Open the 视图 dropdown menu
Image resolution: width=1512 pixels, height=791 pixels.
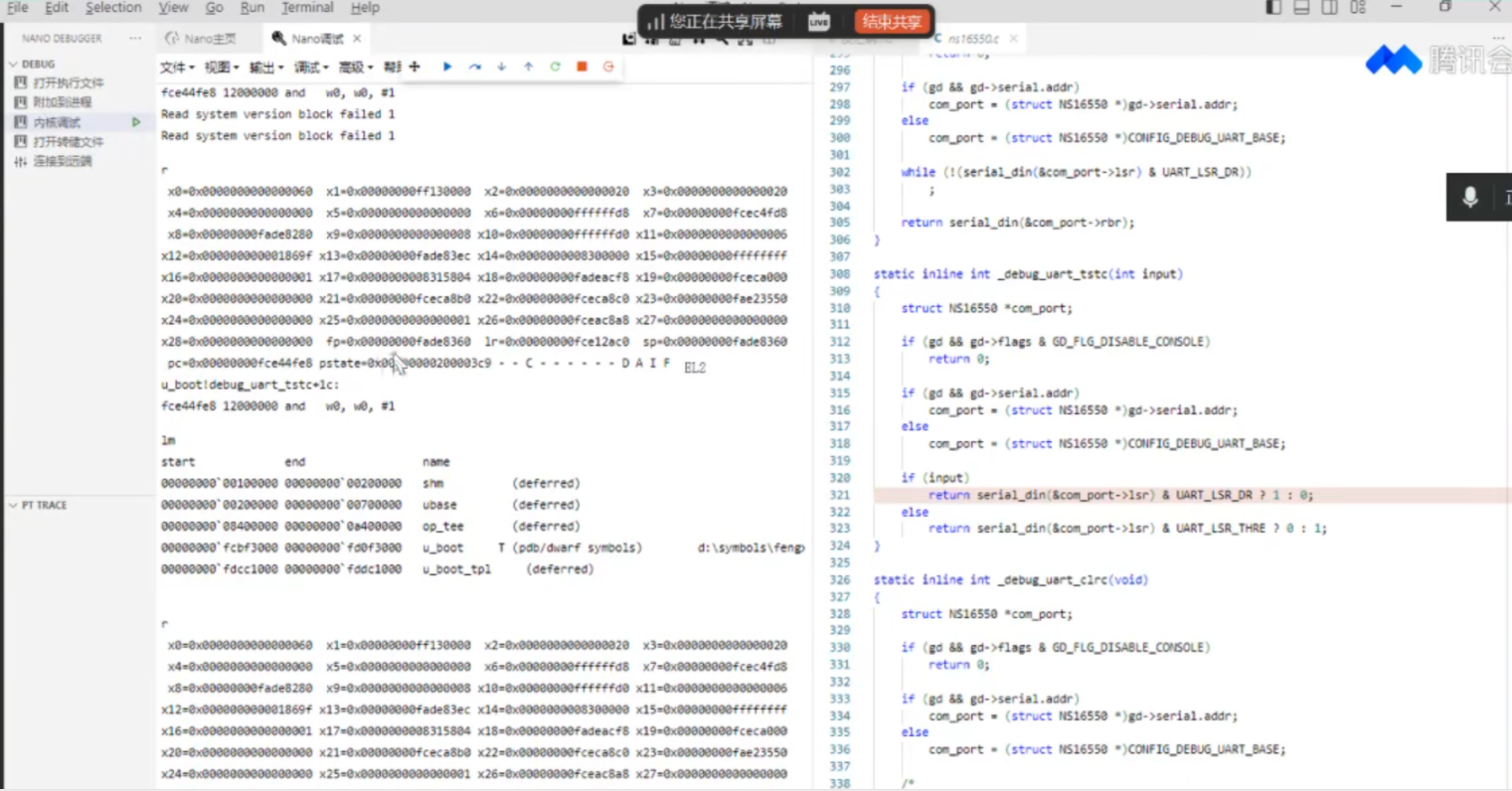[x=222, y=67]
